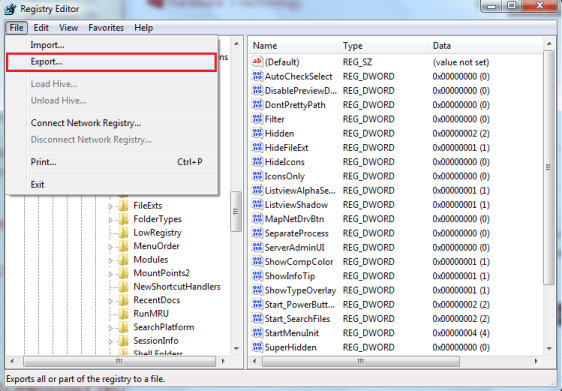Select the NewShortcutHandlers tree item label
The width and height of the screenshot is (562, 391).
coord(177,287)
